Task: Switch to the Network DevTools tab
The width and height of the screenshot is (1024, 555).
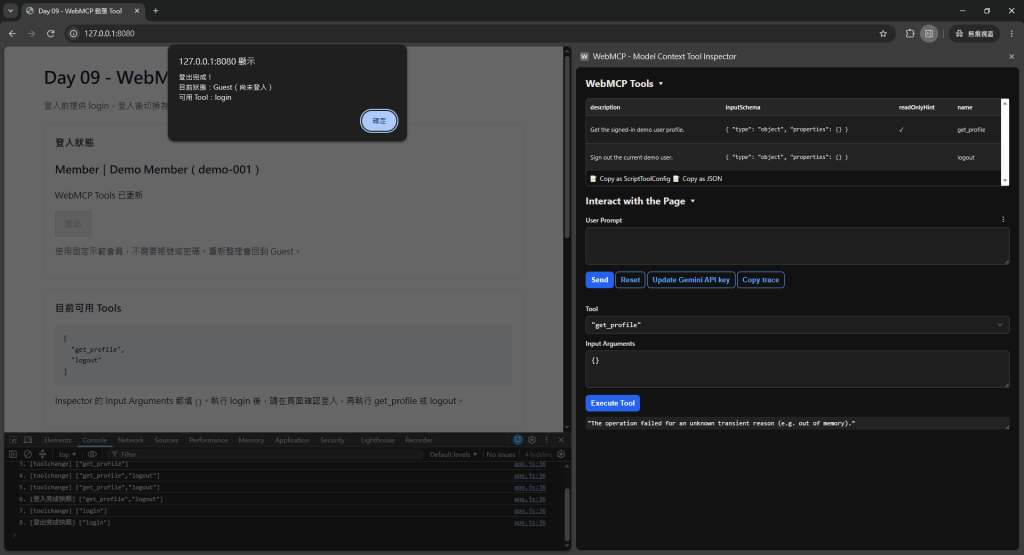Action: pos(131,440)
